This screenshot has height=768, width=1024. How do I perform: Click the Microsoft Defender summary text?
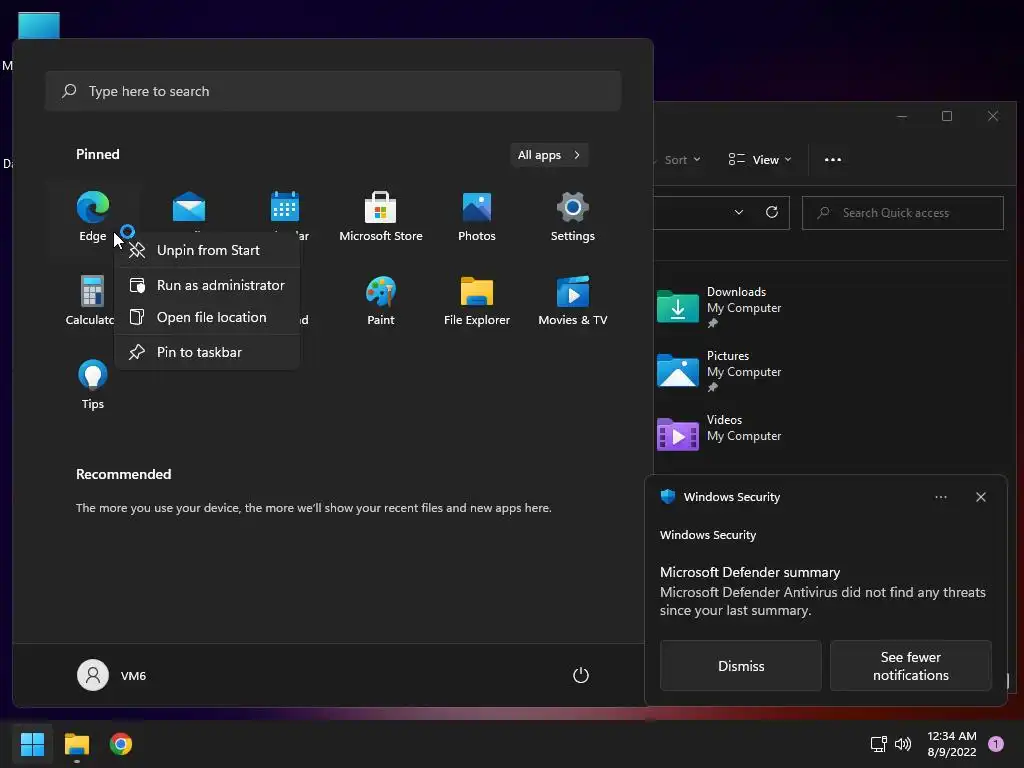750,573
